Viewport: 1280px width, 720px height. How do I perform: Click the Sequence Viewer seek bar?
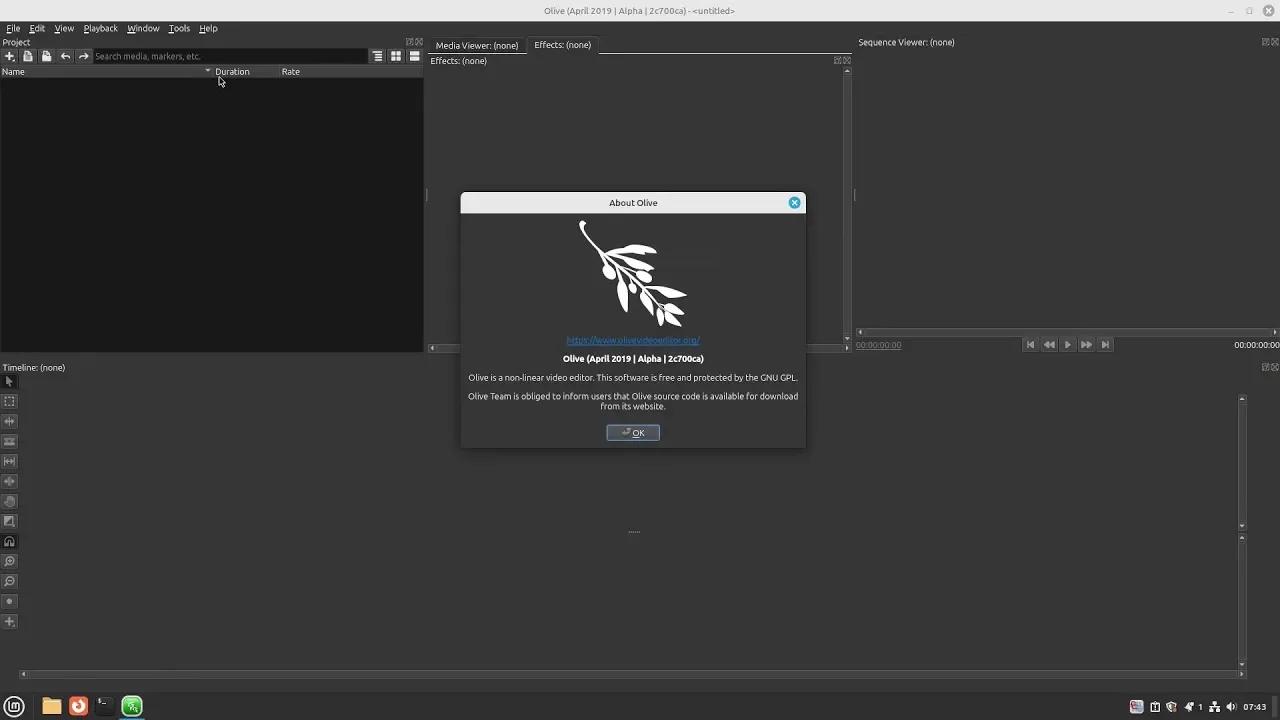click(x=1065, y=331)
